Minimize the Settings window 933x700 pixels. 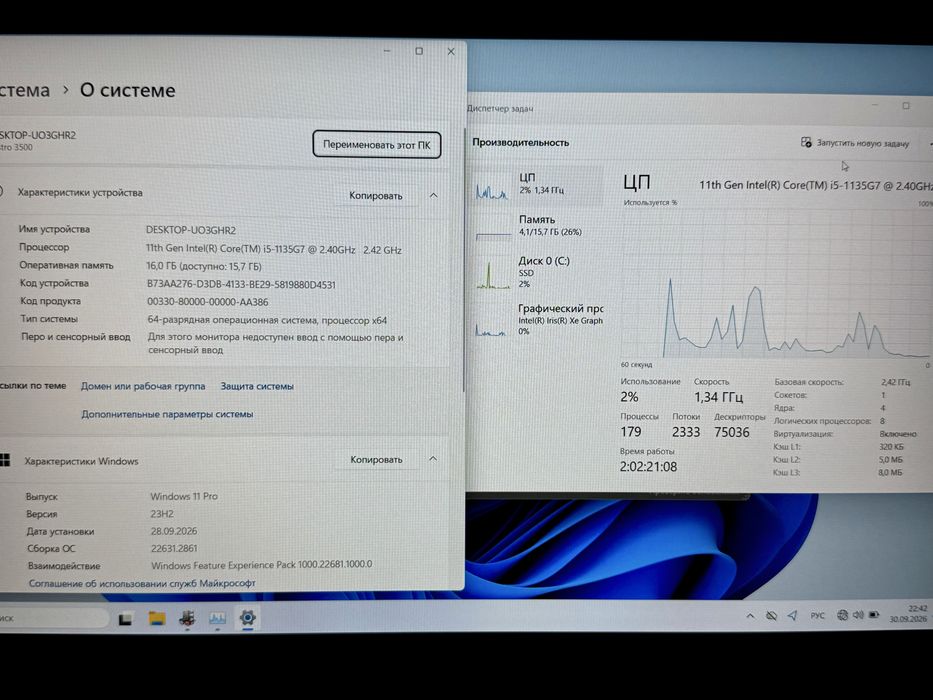tap(387, 51)
